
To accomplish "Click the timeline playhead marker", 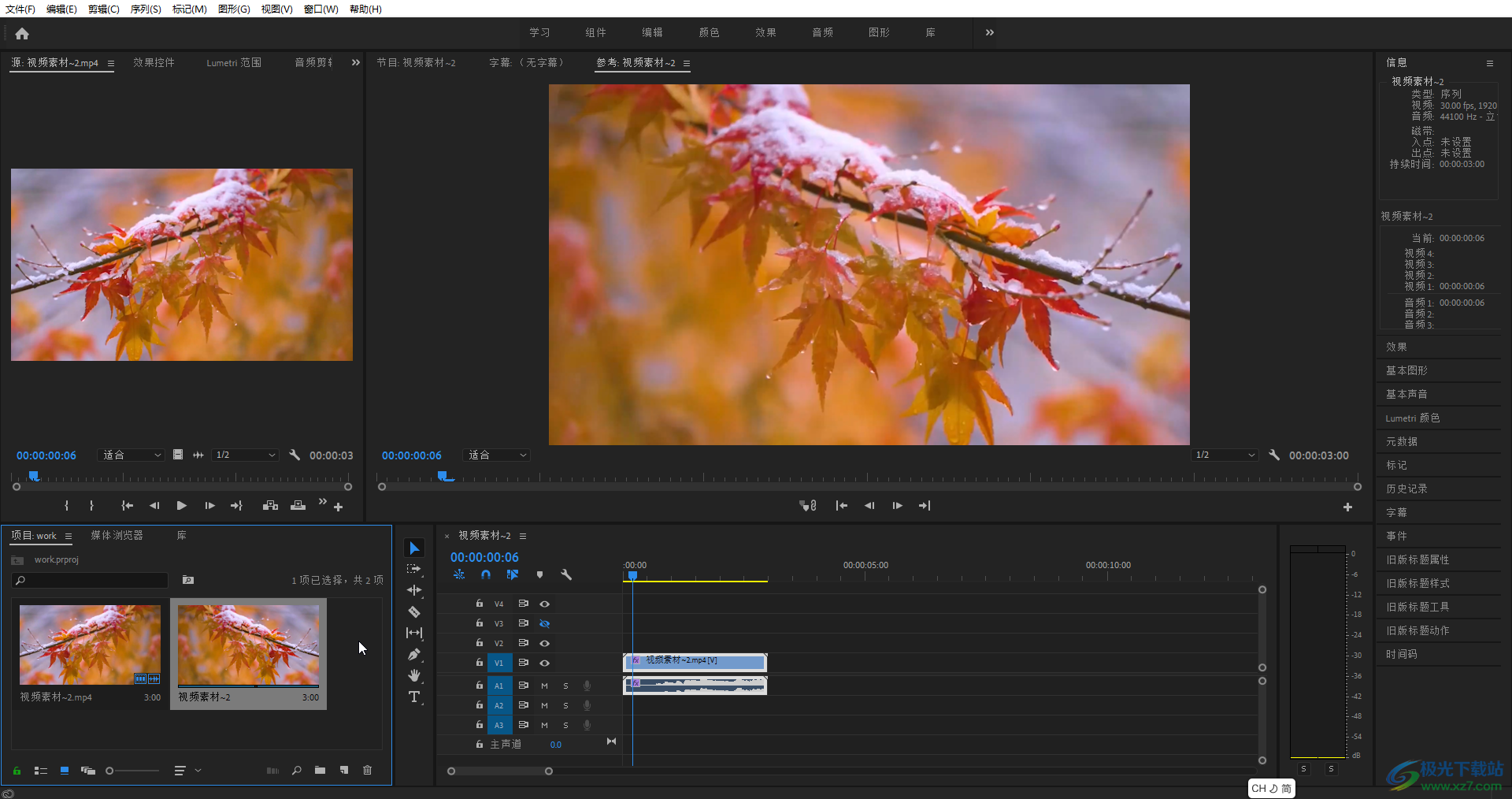I will pos(632,576).
